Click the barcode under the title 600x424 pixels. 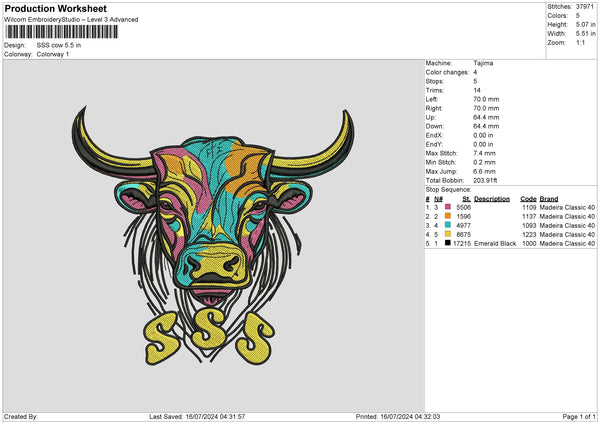[62, 32]
